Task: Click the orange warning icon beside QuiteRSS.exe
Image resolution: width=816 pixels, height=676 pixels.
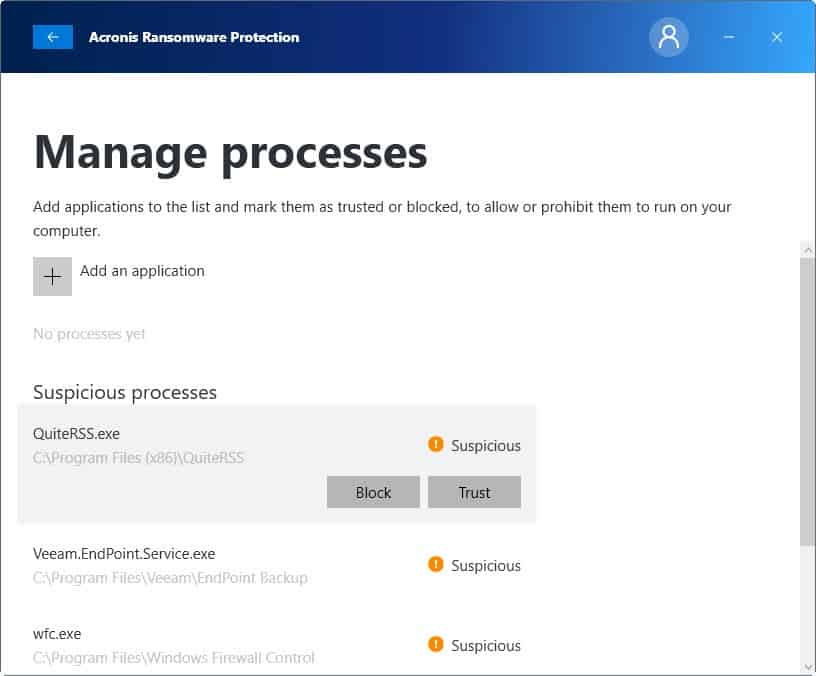Action: click(x=435, y=445)
